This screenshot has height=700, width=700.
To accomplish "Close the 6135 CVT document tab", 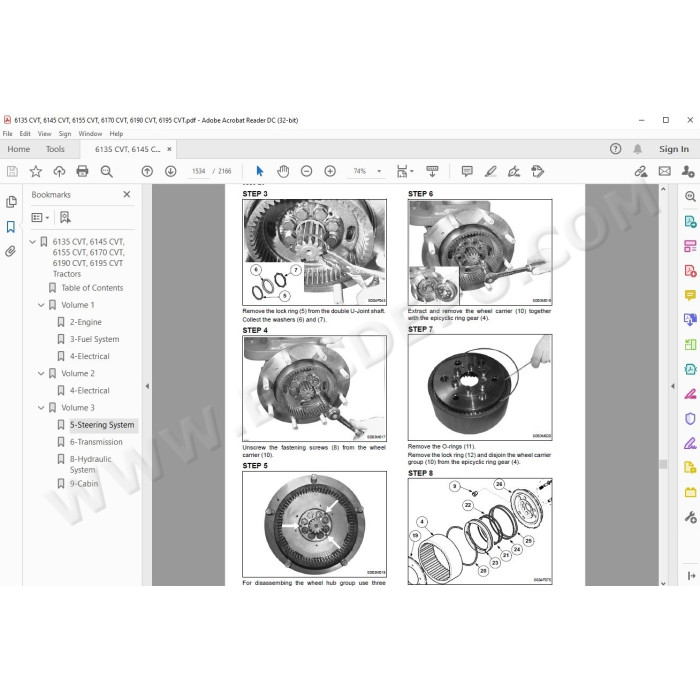I will click(169, 149).
